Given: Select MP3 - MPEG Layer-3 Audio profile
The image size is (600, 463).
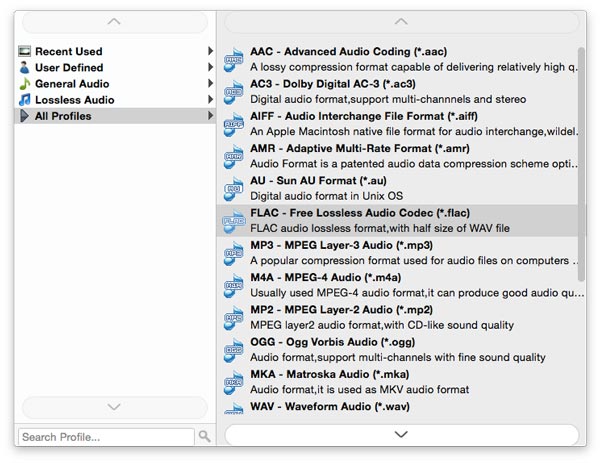Looking at the screenshot, I should point(398,253).
